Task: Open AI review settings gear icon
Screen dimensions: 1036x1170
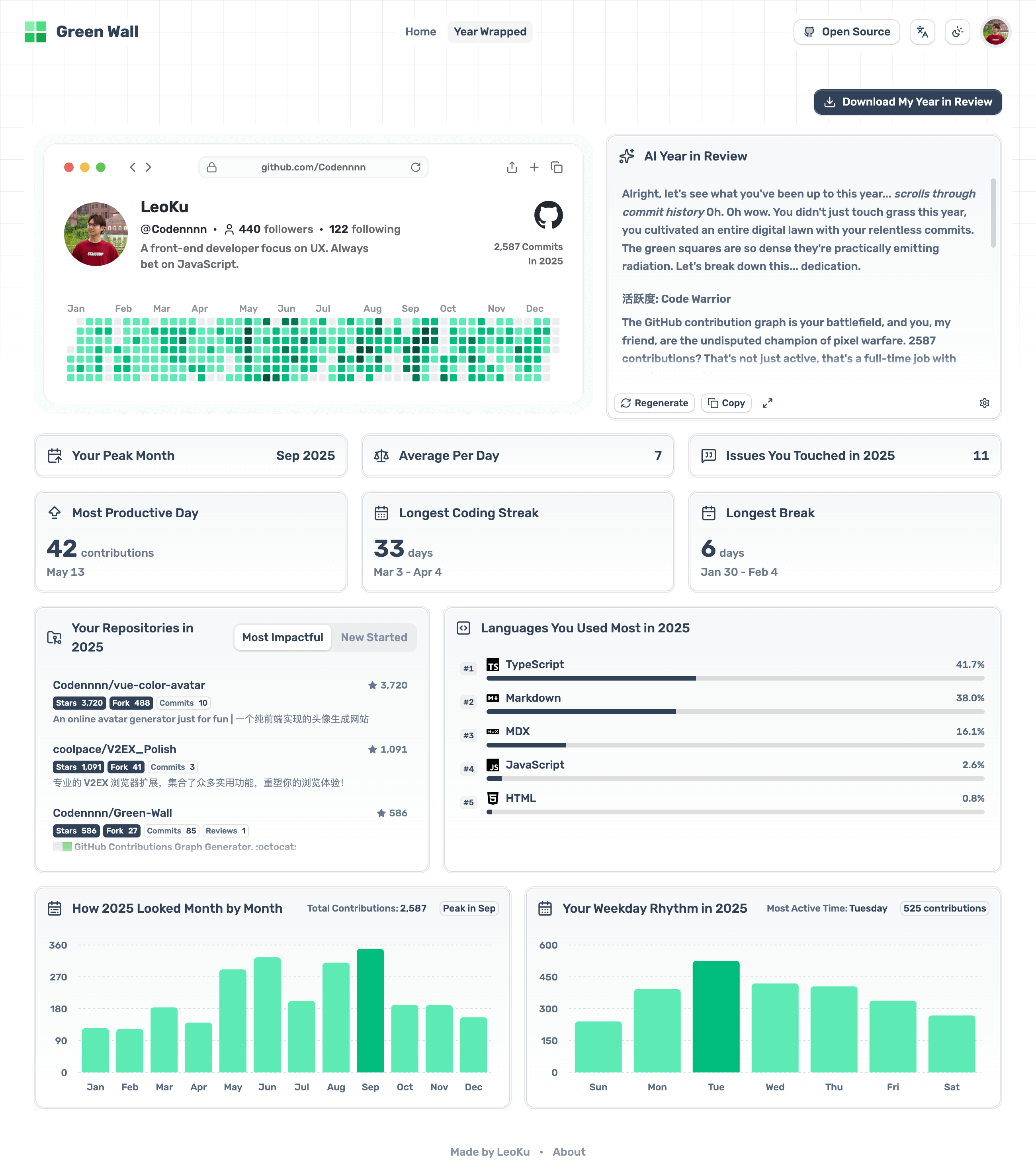Action: point(984,403)
